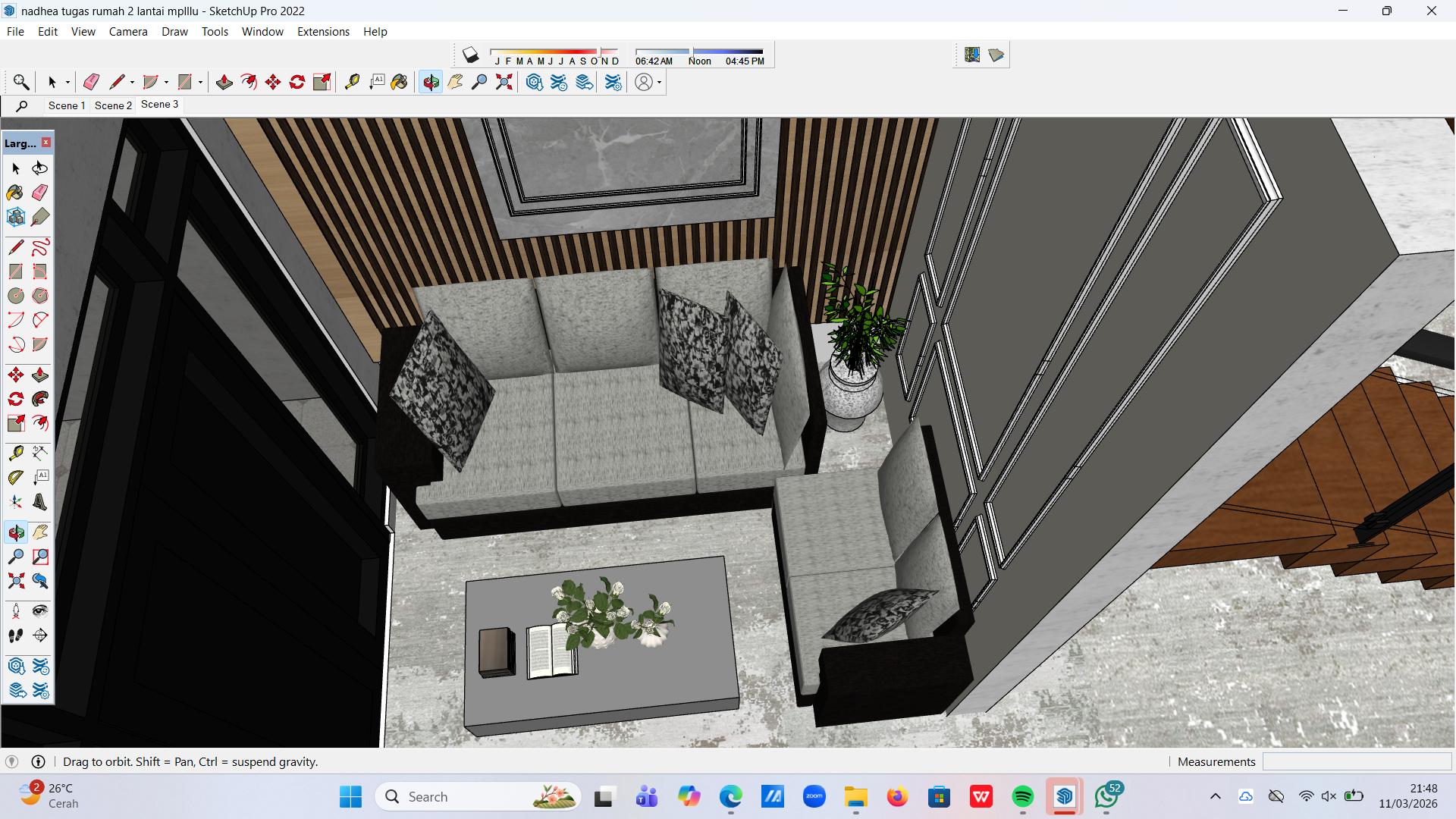Image resolution: width=1456 pixels, height=819 pixels.
Task: Toggle the Look Around eye tool
Action: 40,611
